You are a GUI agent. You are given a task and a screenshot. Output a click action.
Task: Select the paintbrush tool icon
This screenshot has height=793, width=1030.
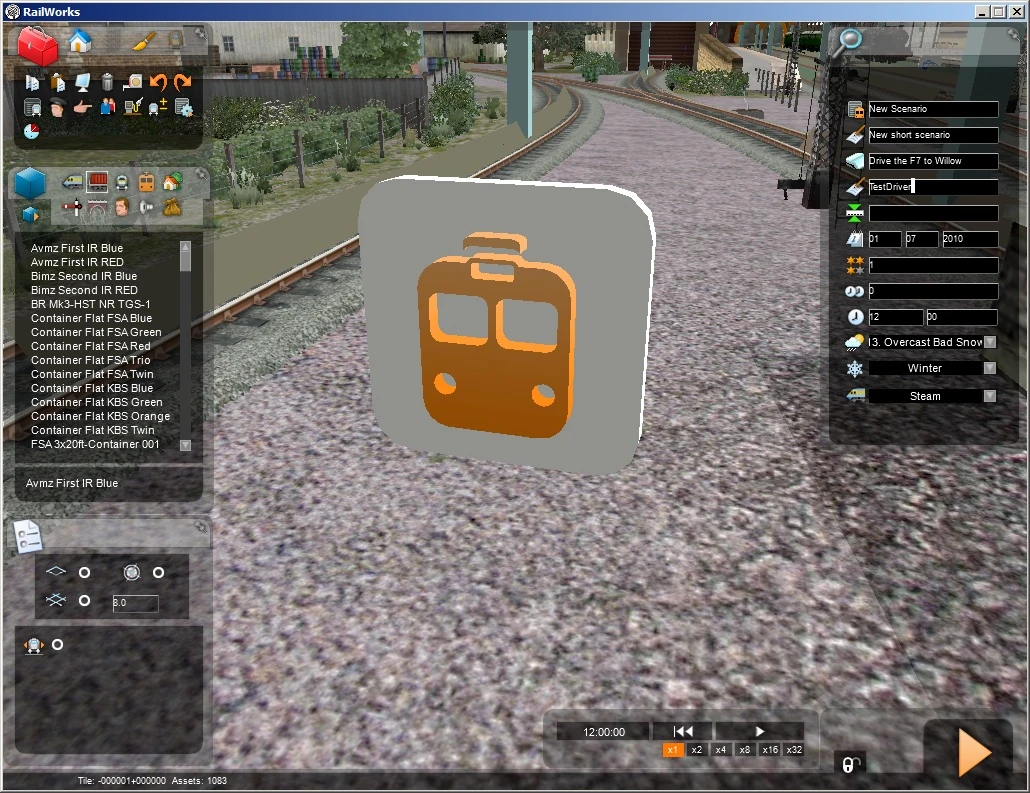pos(144,41)
